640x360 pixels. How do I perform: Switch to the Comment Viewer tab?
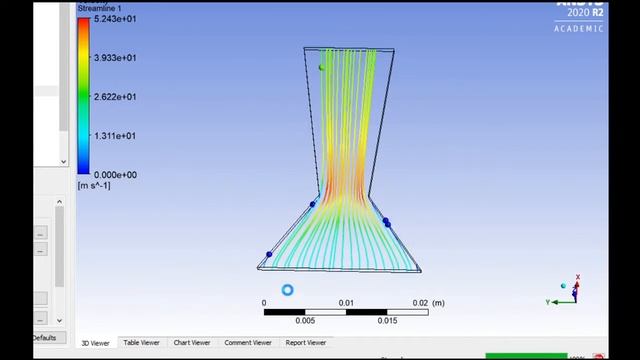click(x=248, y=342)
